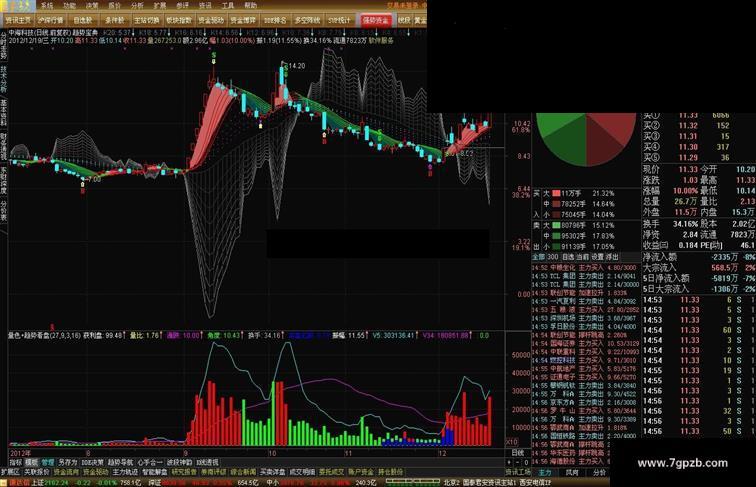Open the 系统 menu
756x487 pixels.
point(47,6)
